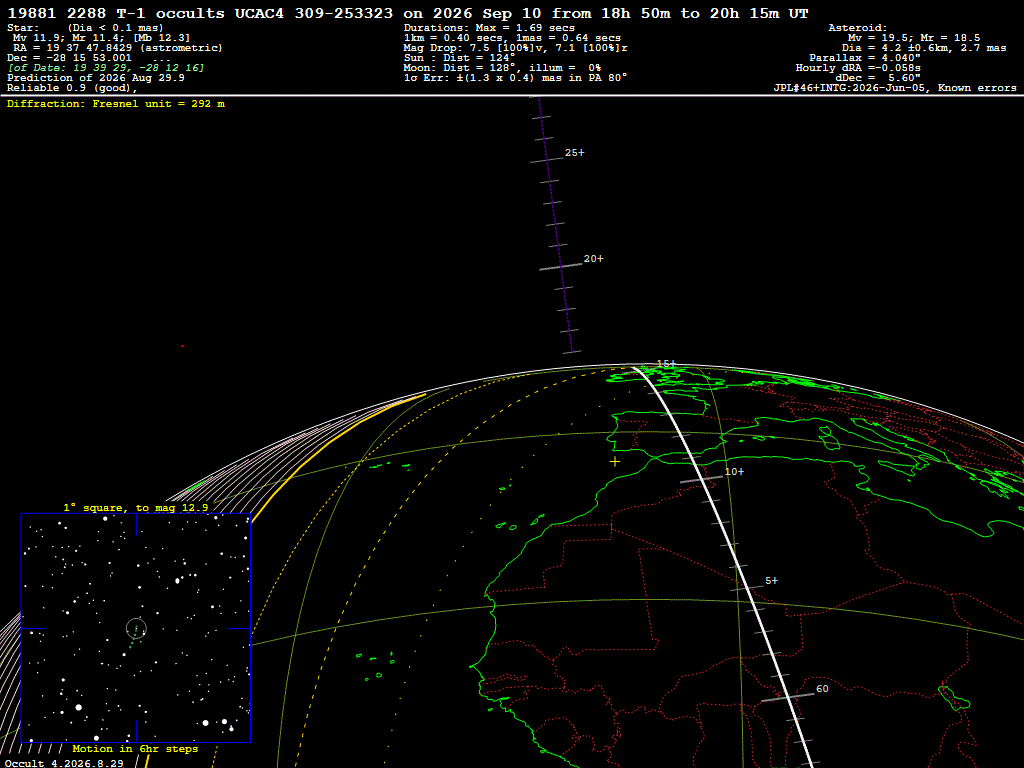
Task: Open the 1° square star chart inset
Action: coord(136,628)
